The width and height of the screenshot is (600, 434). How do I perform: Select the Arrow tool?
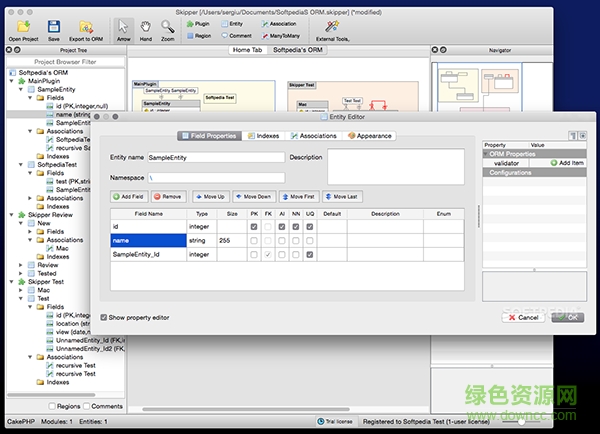coord(123,28)
